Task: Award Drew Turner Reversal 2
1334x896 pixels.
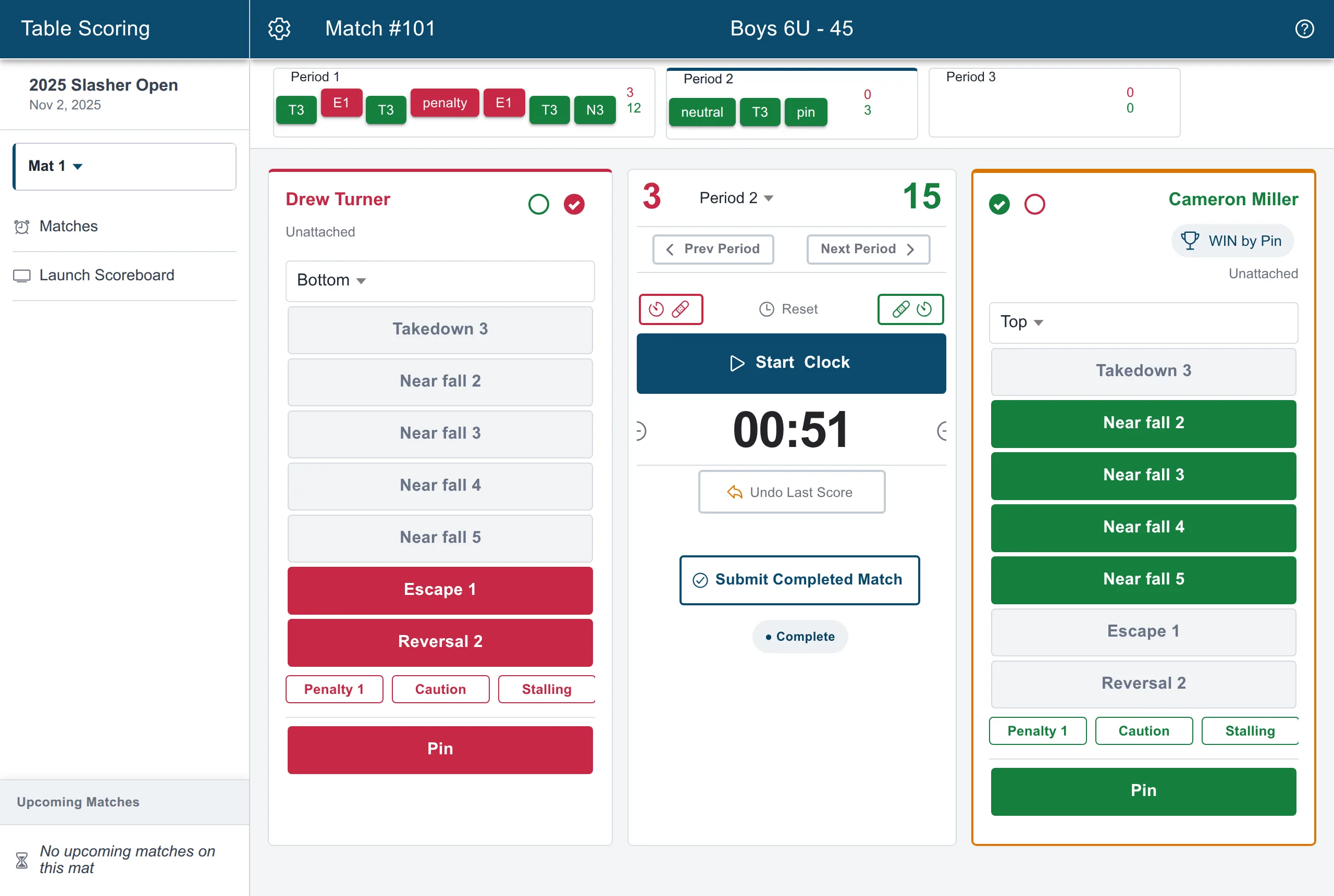Action: (440, 642)
